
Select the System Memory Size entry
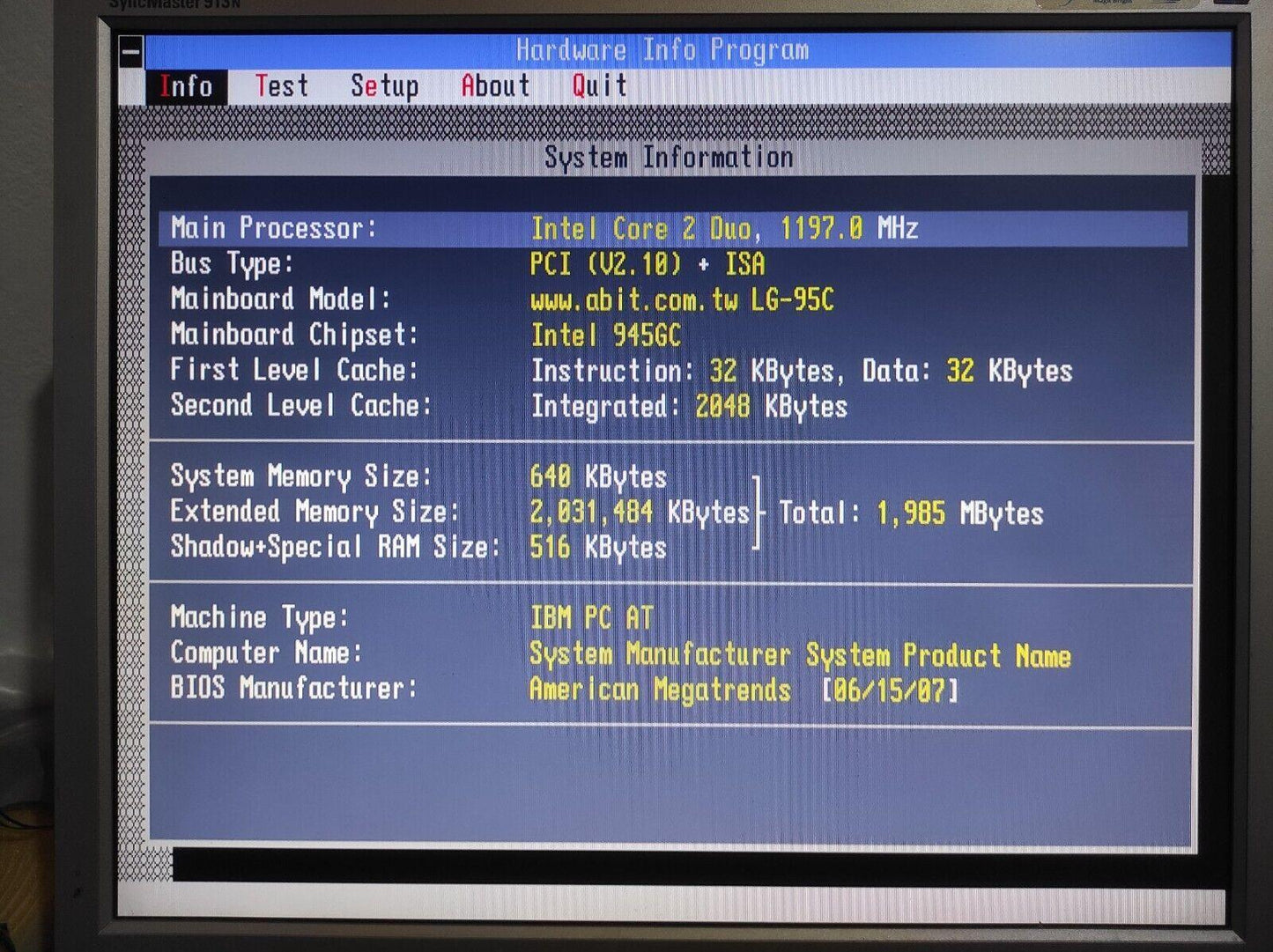[x=418, y=477]
